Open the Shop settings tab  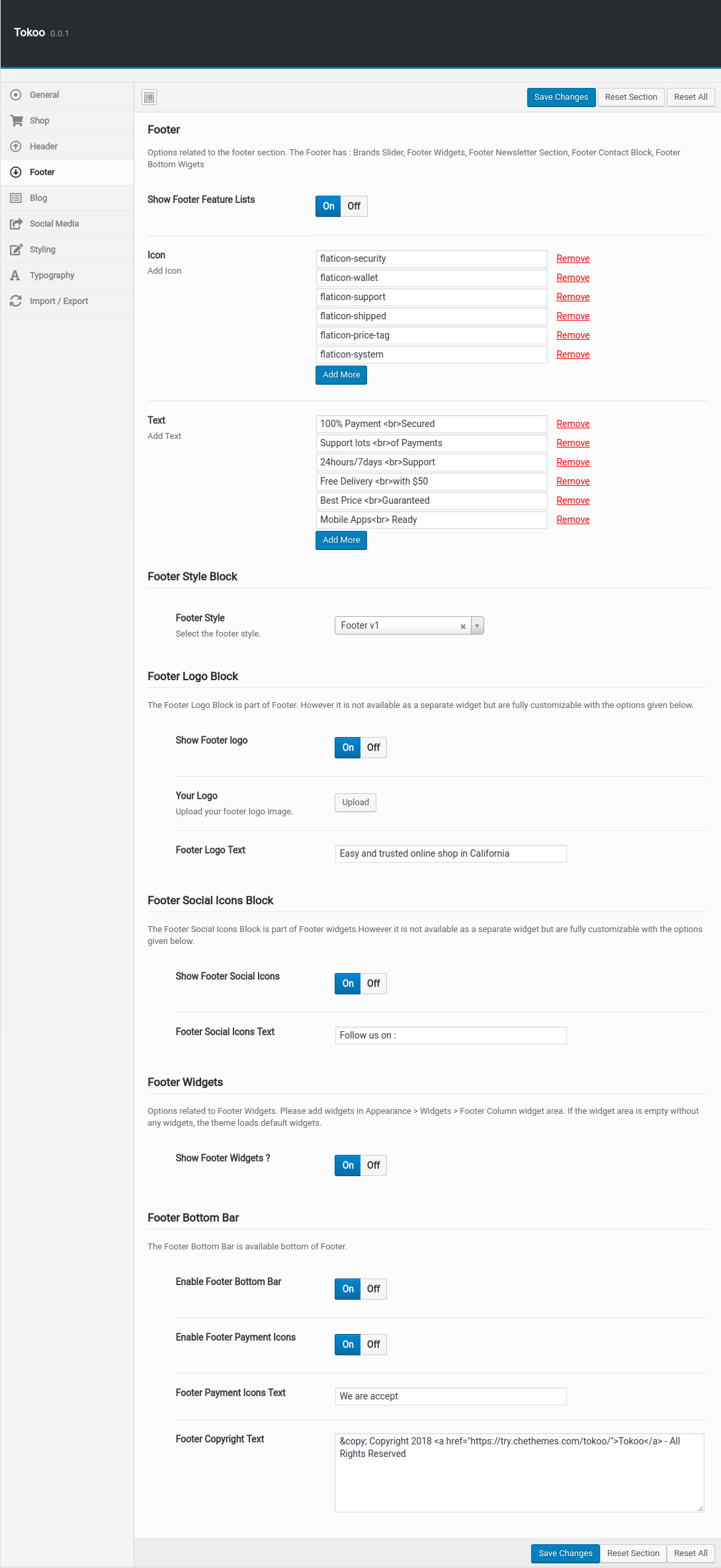click(67, 120)
